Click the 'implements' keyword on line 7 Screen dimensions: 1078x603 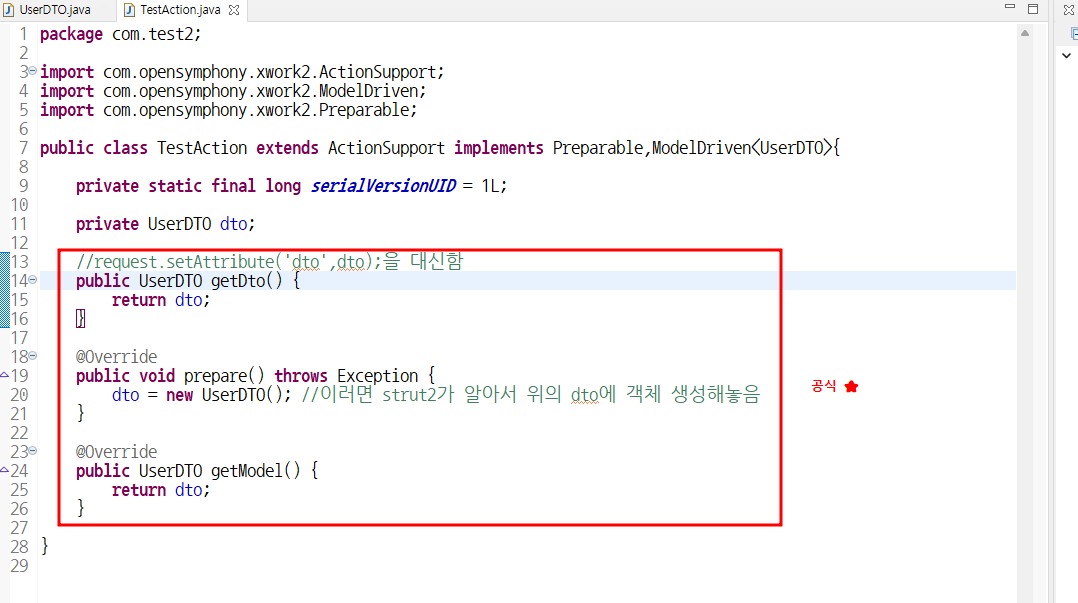498,148
